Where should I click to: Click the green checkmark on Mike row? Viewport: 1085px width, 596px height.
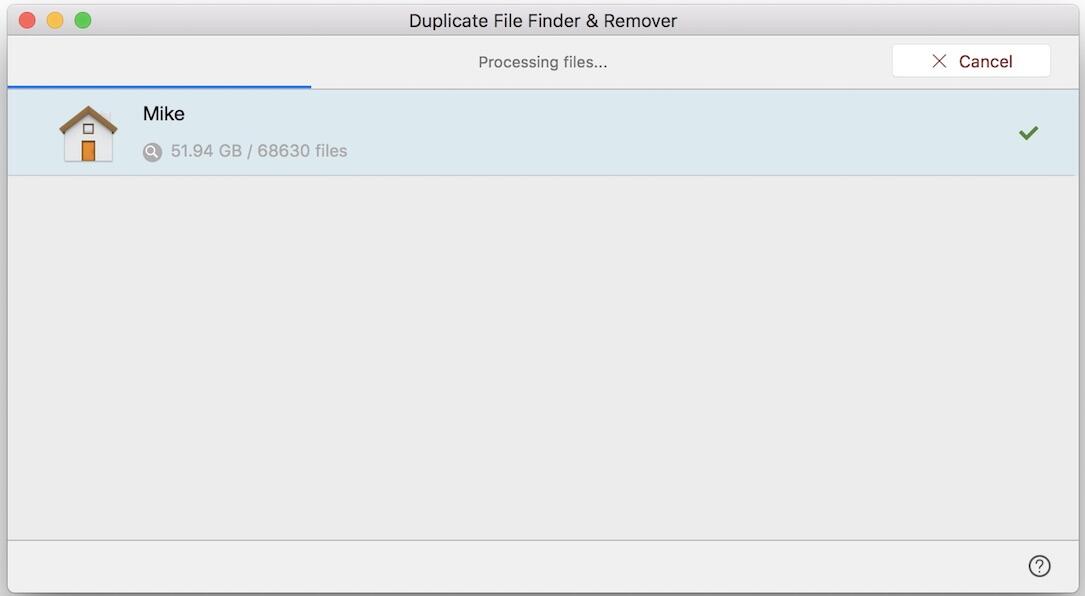pyautogui.click(x=1028, y=133)
